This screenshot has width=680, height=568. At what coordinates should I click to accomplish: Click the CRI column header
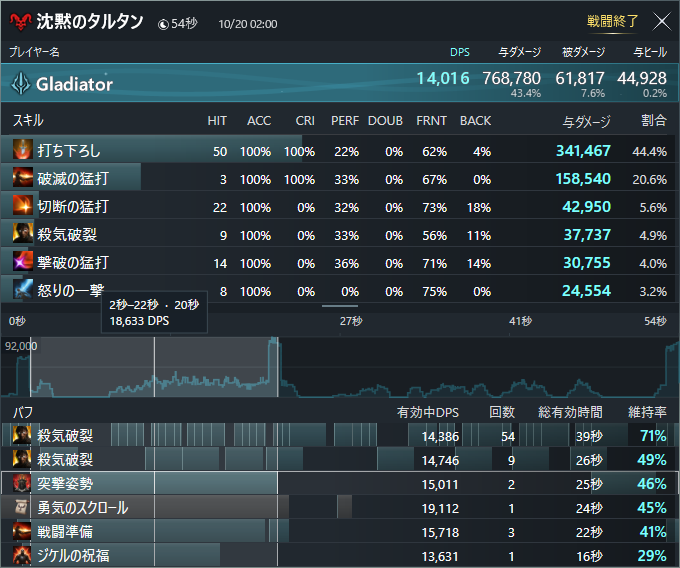305,121
